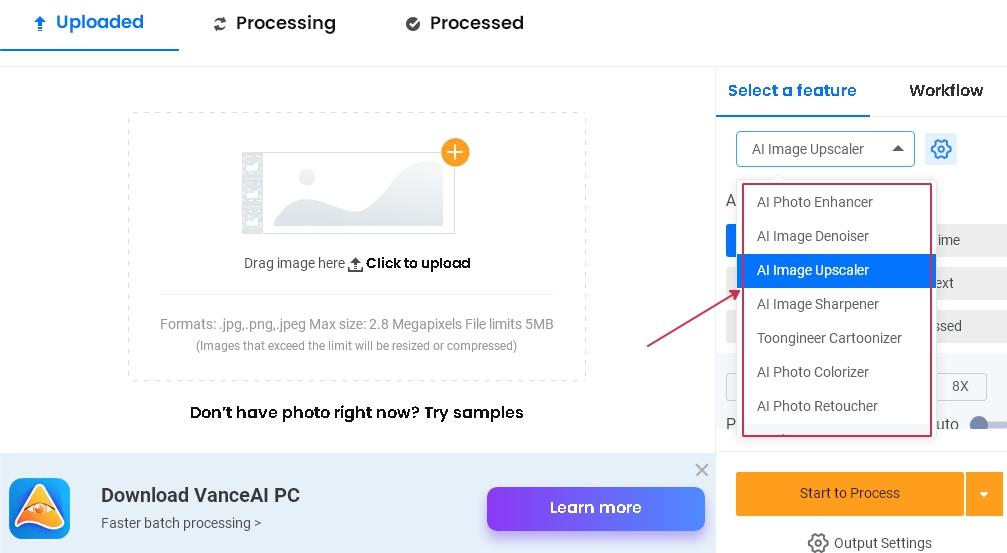1007x553 pixels.
Task: Pick AI Image Sharpener from dropdown
Action: click(818, 304)
